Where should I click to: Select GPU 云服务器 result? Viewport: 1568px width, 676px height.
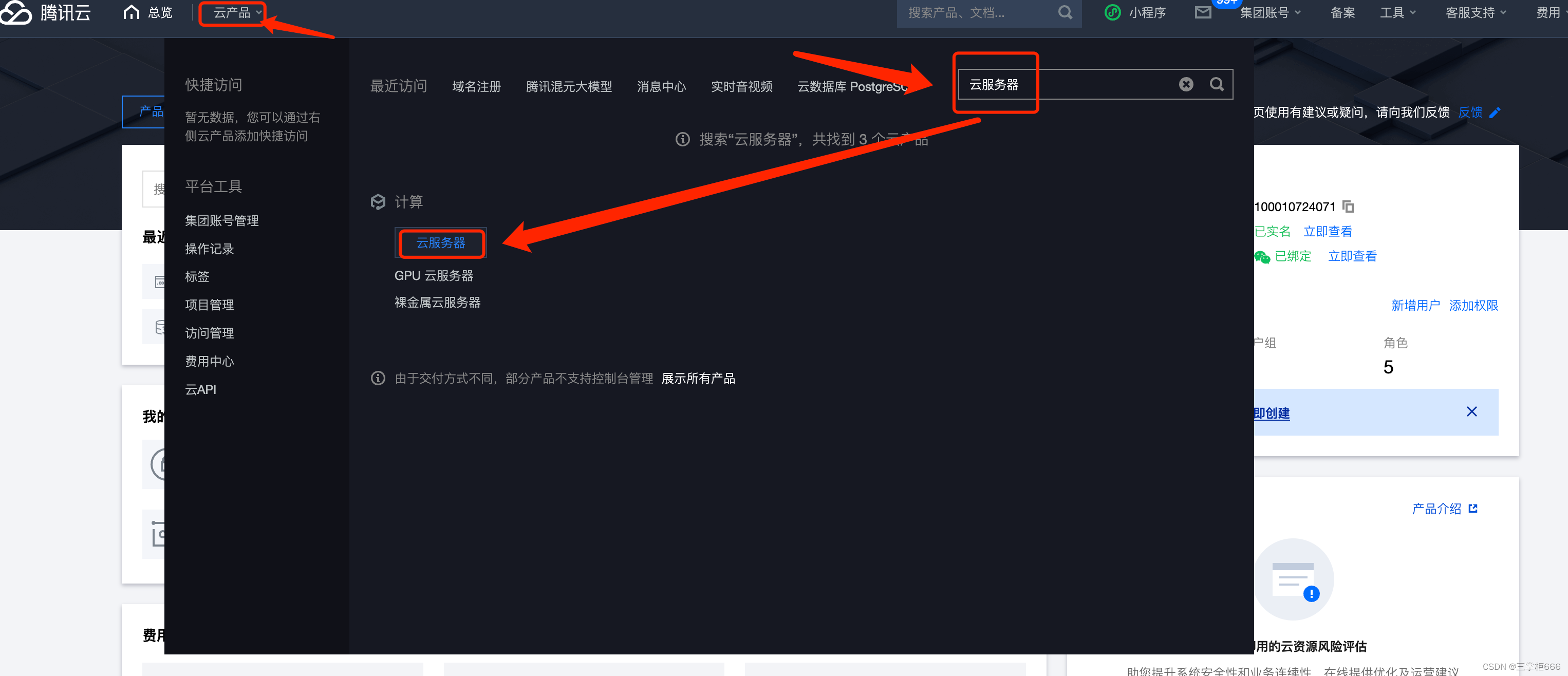coord(434,276)
